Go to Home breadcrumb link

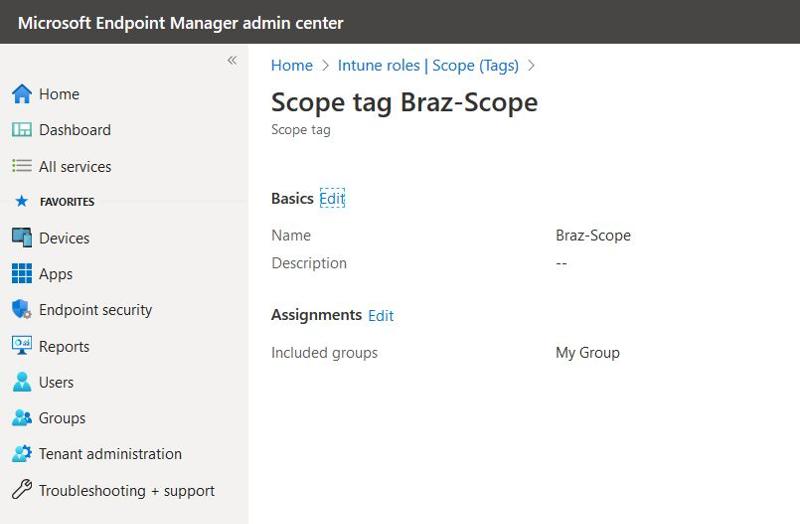click(292, 65)
